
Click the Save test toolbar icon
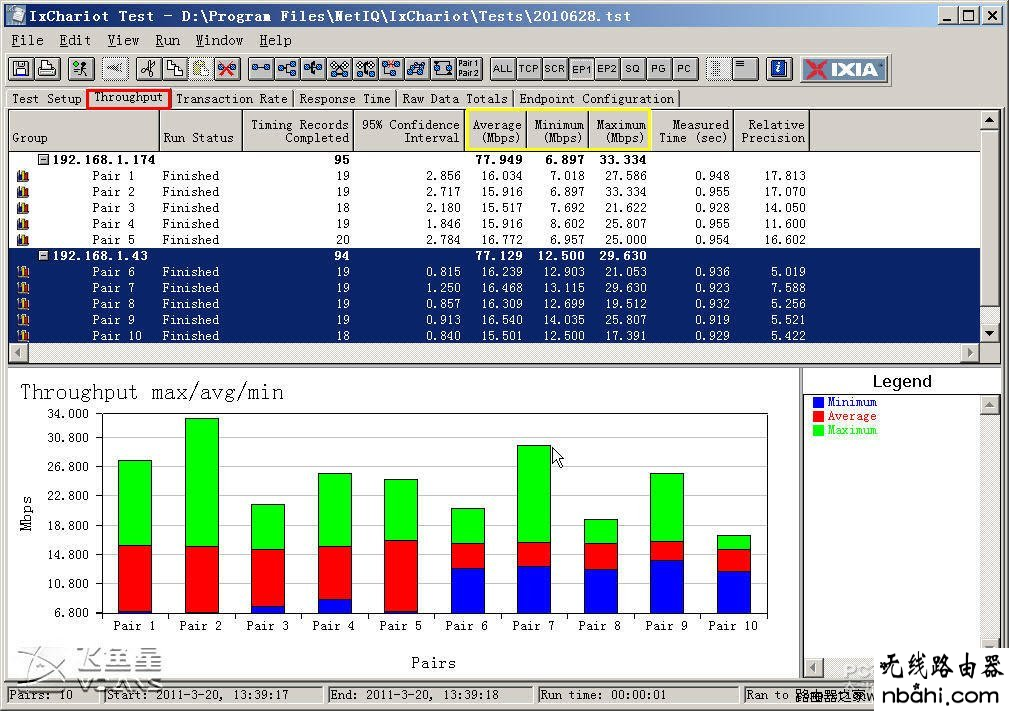point(21,68)
